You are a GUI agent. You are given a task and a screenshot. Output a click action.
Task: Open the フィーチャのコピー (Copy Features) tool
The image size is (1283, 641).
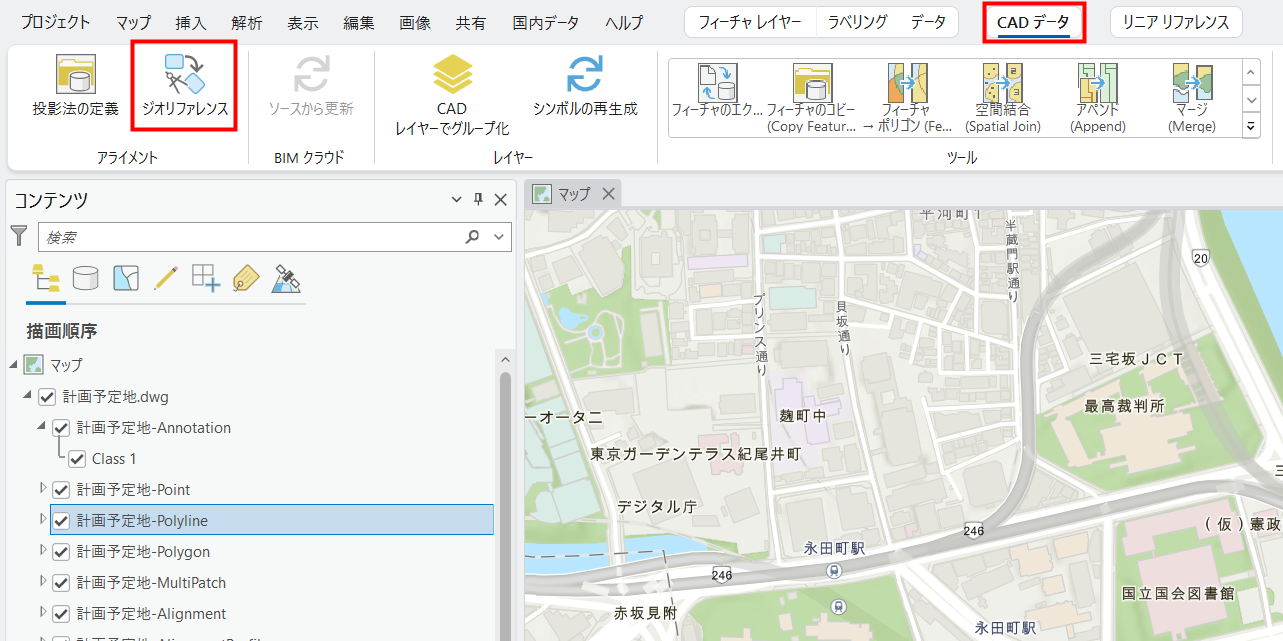812,97
